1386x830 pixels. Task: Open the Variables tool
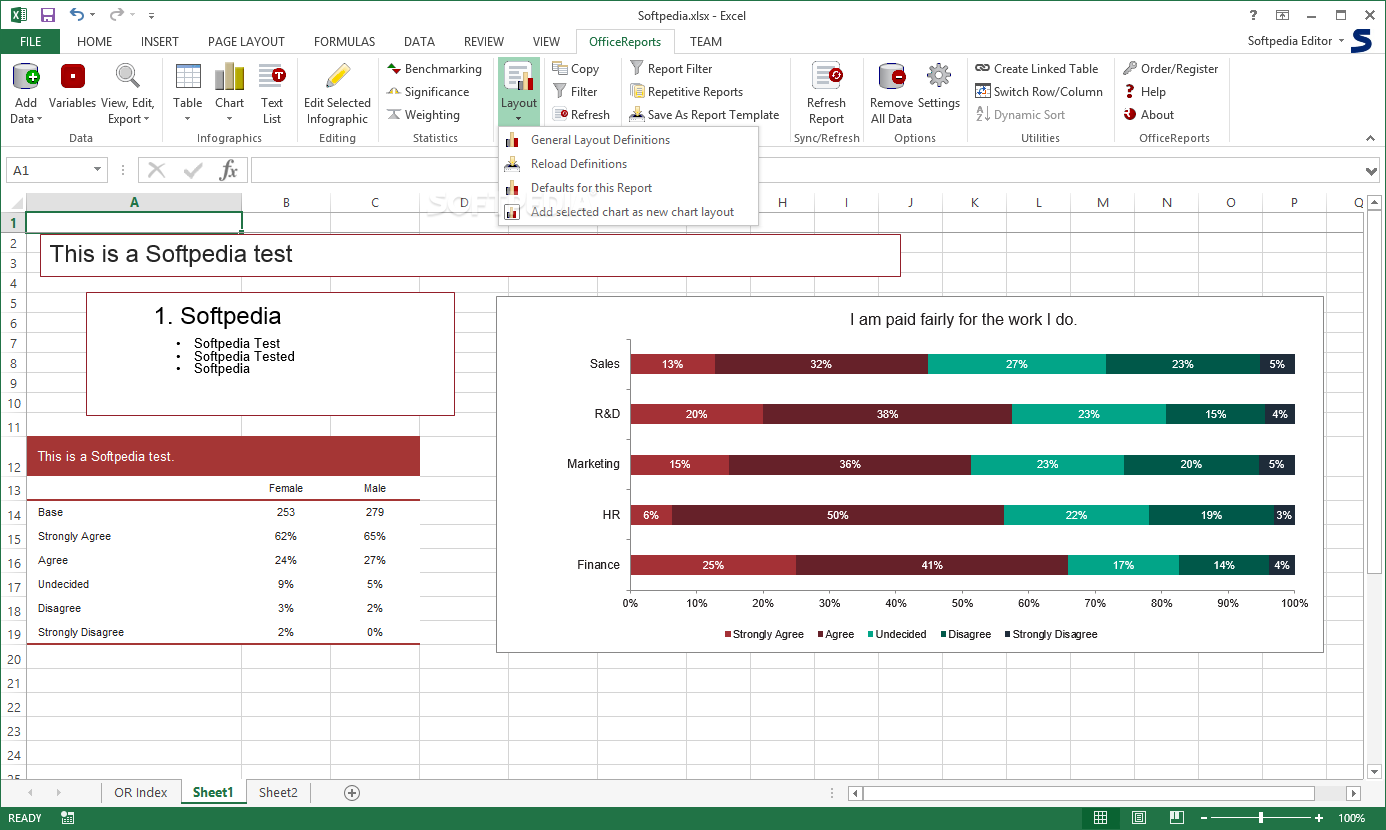72,87
